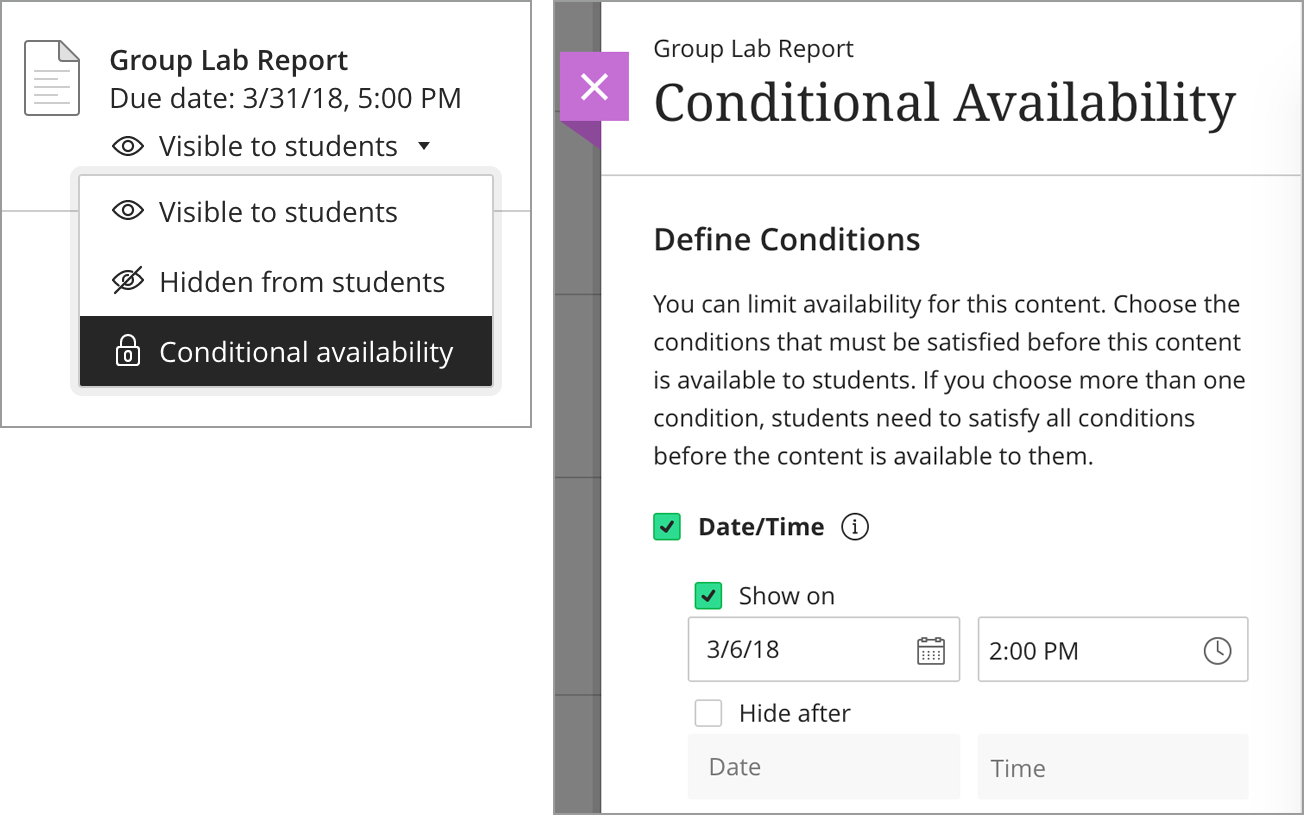The image size is (1304, 815).
Task: Click the lock icon for conditional availability
Action: tap(128, 352)
